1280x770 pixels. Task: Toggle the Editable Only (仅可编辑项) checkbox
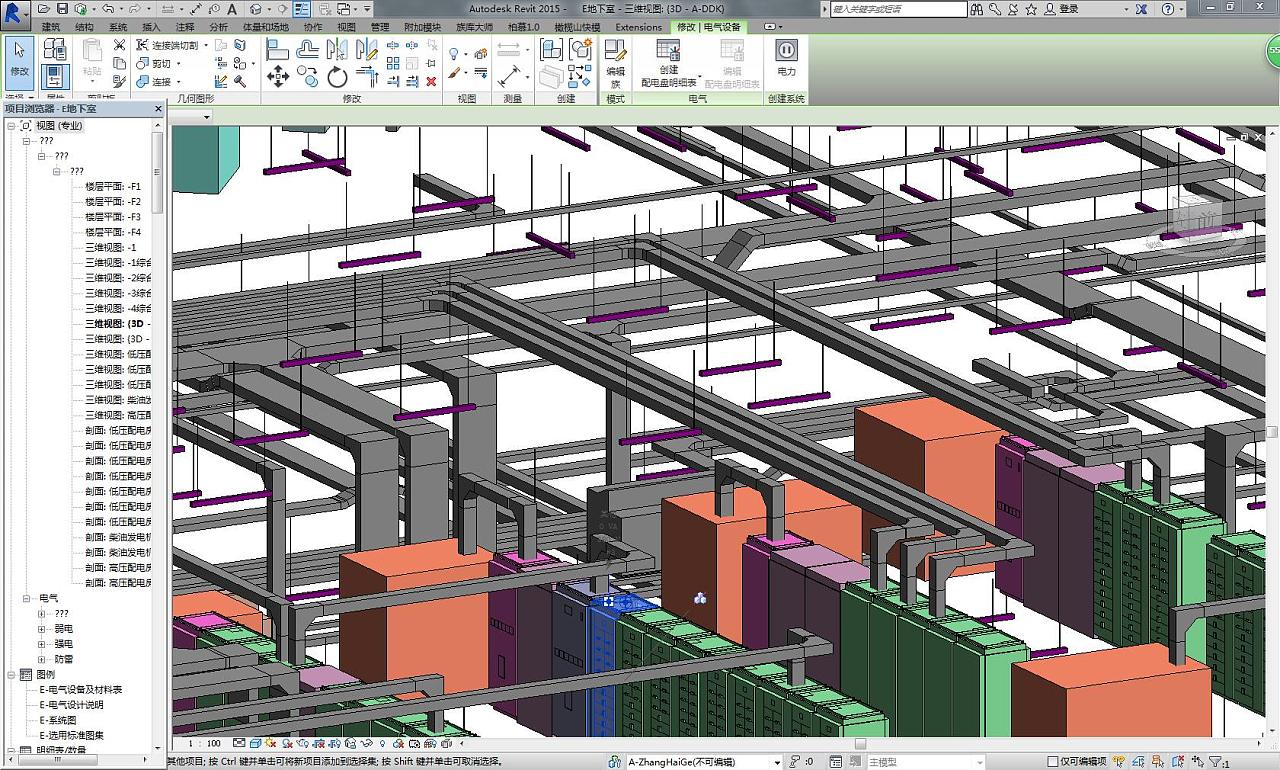coord(1052,762)
